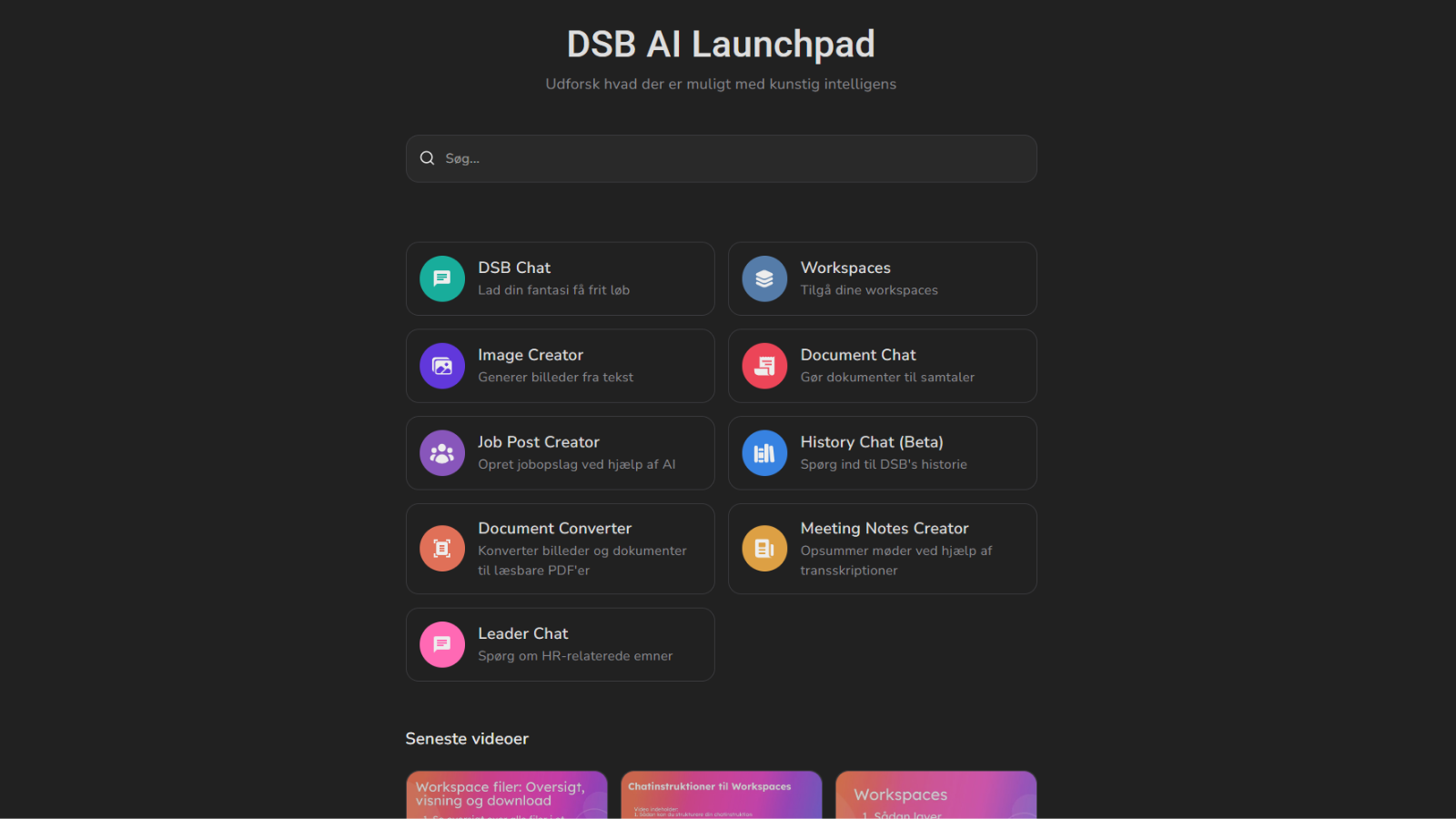
Task: Click the yellow Meeting Notes Creator icon
Action: (764, 549)
